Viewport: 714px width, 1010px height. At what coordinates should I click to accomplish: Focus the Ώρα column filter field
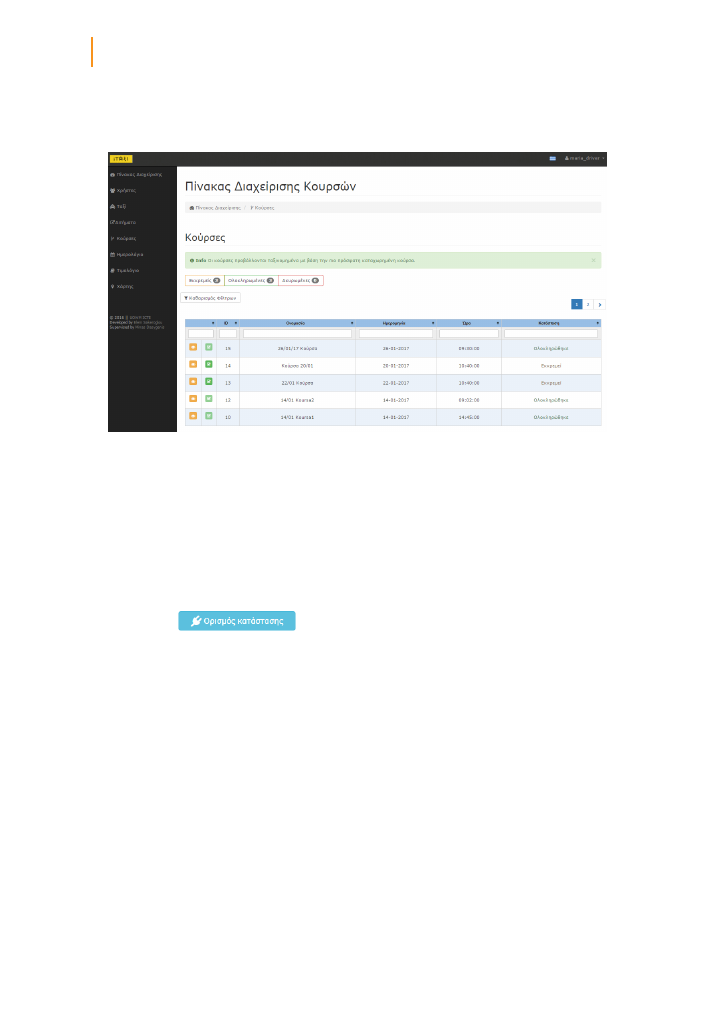469,334
